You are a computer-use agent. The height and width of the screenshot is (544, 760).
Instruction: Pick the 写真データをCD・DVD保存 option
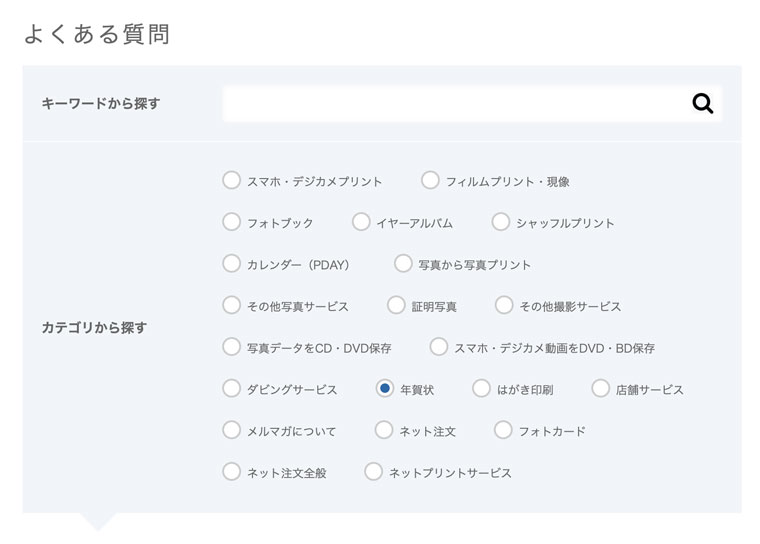(x=232, y=347)
